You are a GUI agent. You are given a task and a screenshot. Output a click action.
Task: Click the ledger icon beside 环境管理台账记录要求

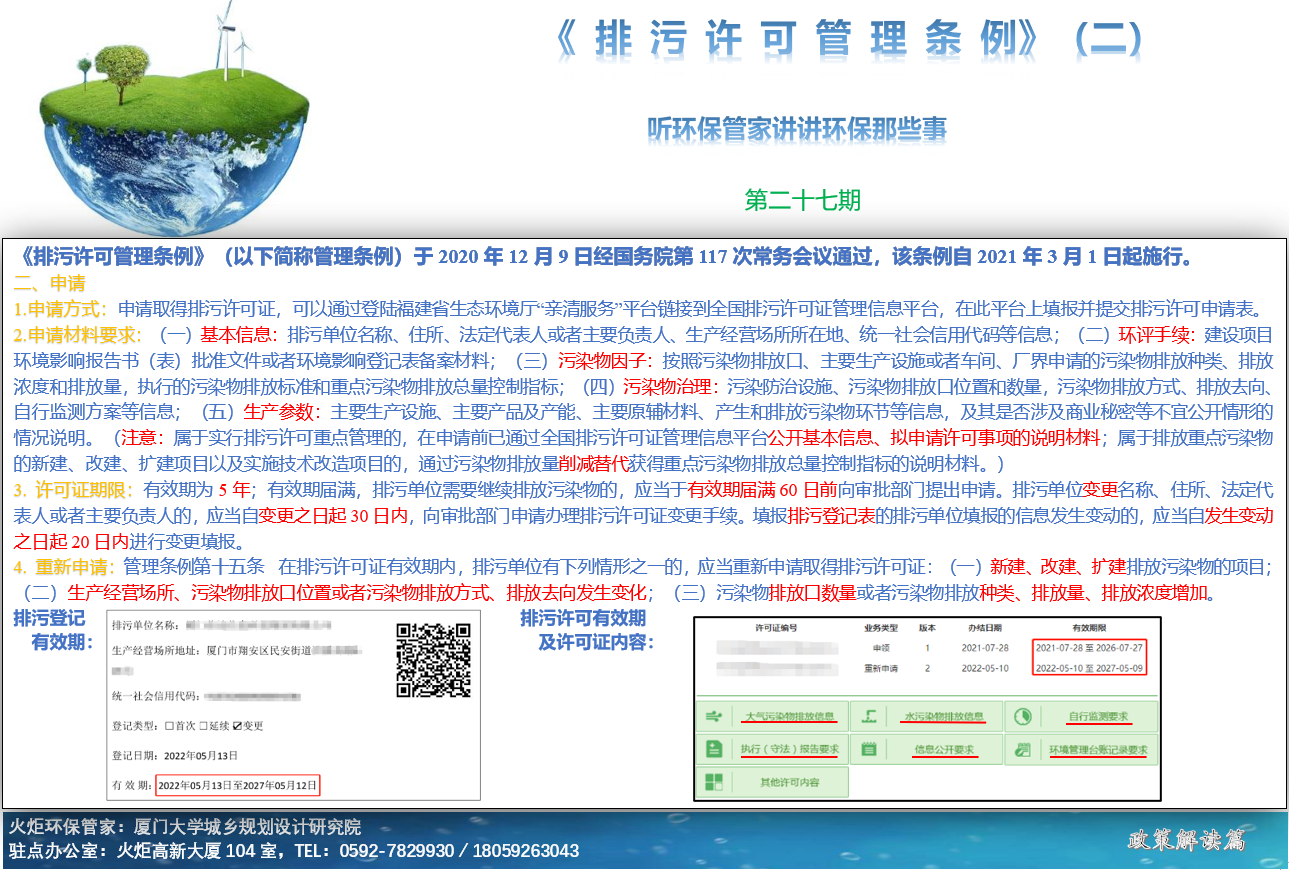[x=1023, y=749]
